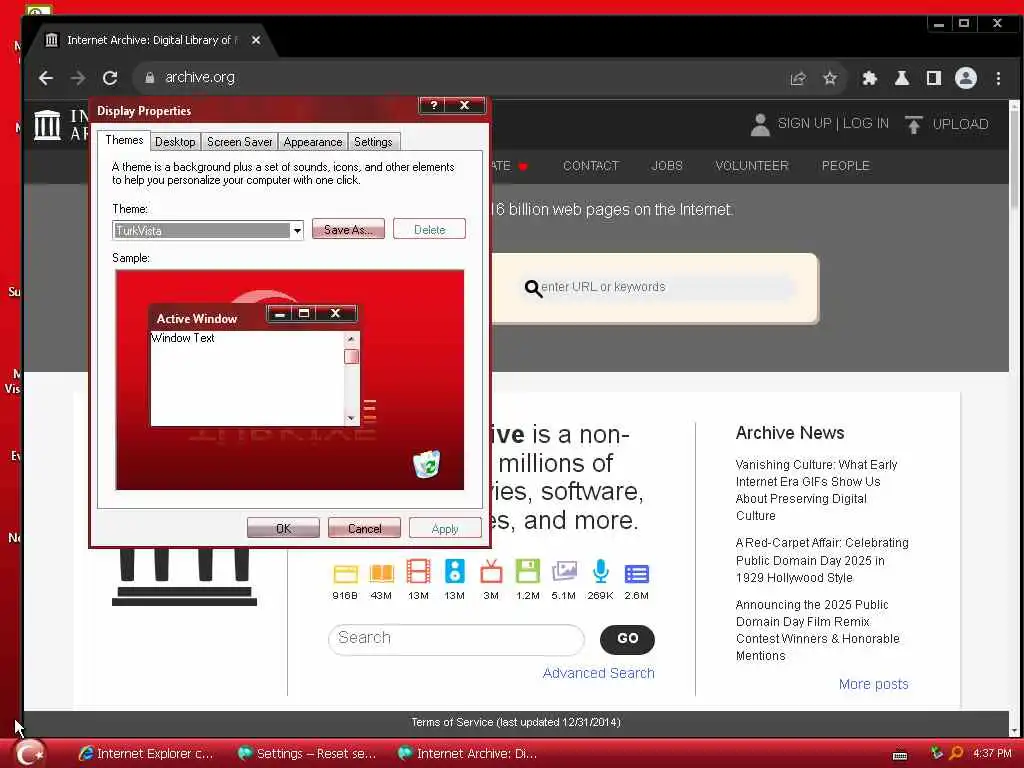Click the Internet Explorer taskbar button
This screenshot has width=1024, height=768.
(145, 754)
